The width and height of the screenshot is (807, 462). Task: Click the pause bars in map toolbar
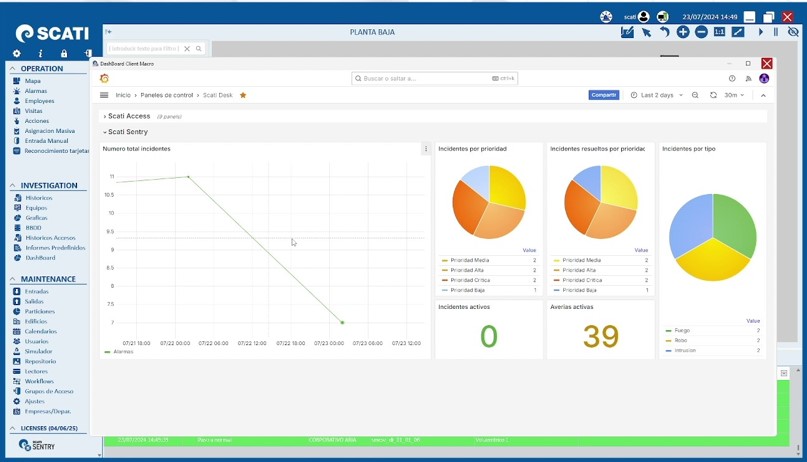coord(776,32)
